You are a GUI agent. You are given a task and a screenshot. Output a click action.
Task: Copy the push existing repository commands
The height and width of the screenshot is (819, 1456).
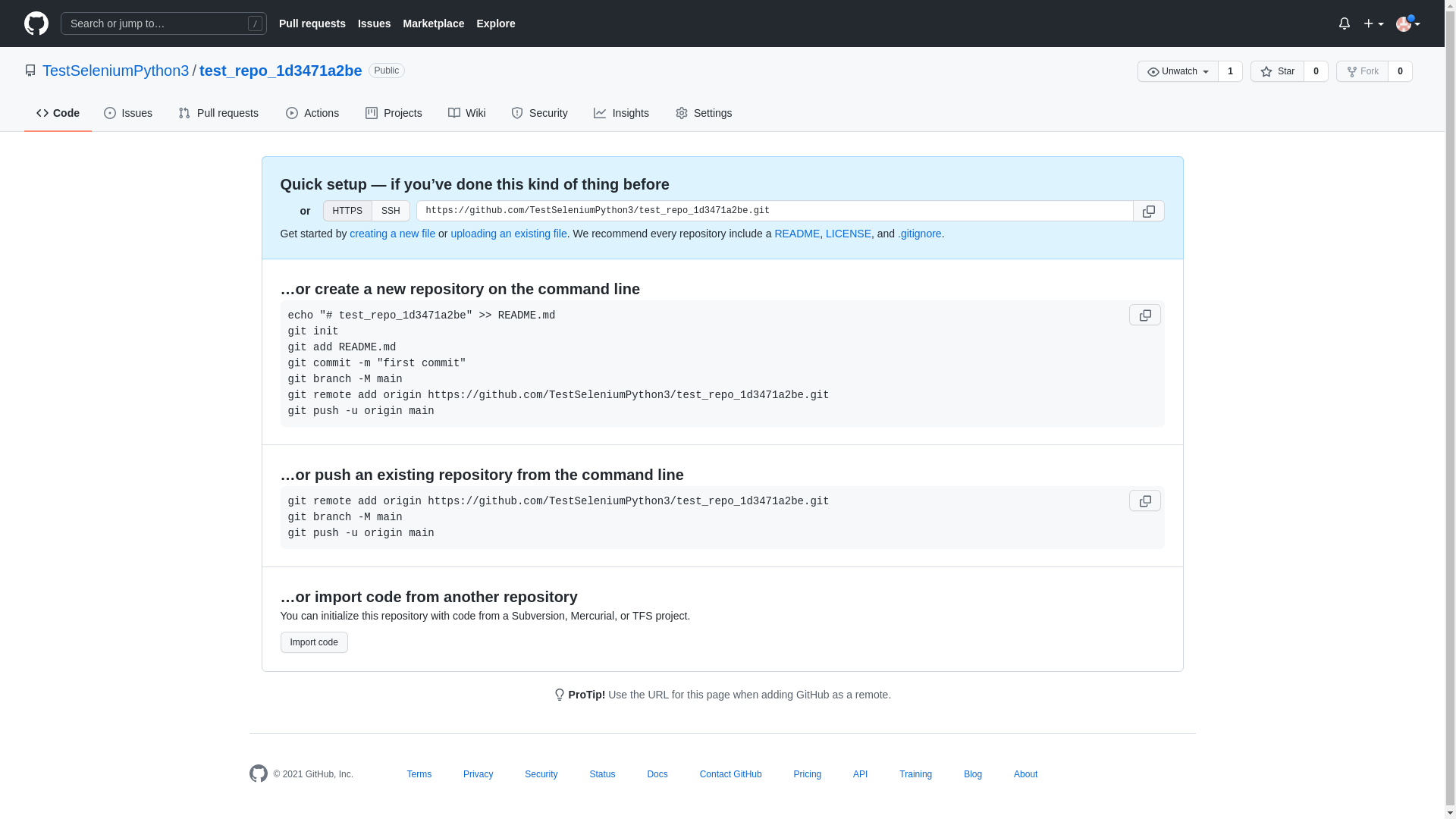pyautogui.click(x=1145, y=500)
